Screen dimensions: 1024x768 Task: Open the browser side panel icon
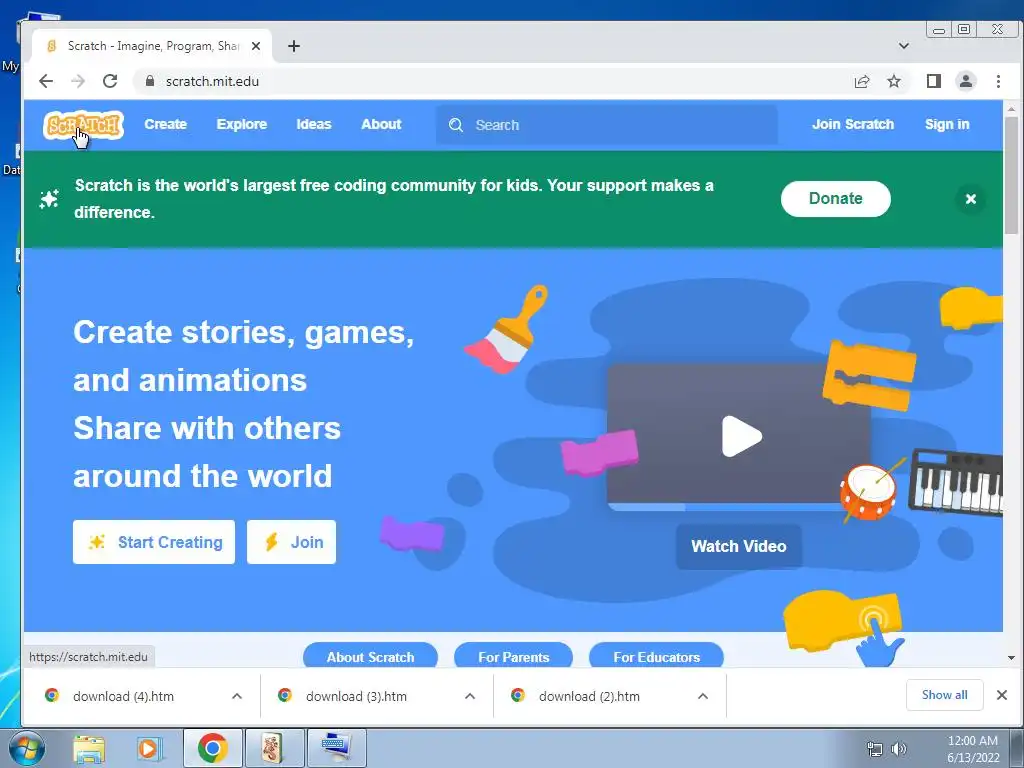pyautogui.click(x=933, y=81)
